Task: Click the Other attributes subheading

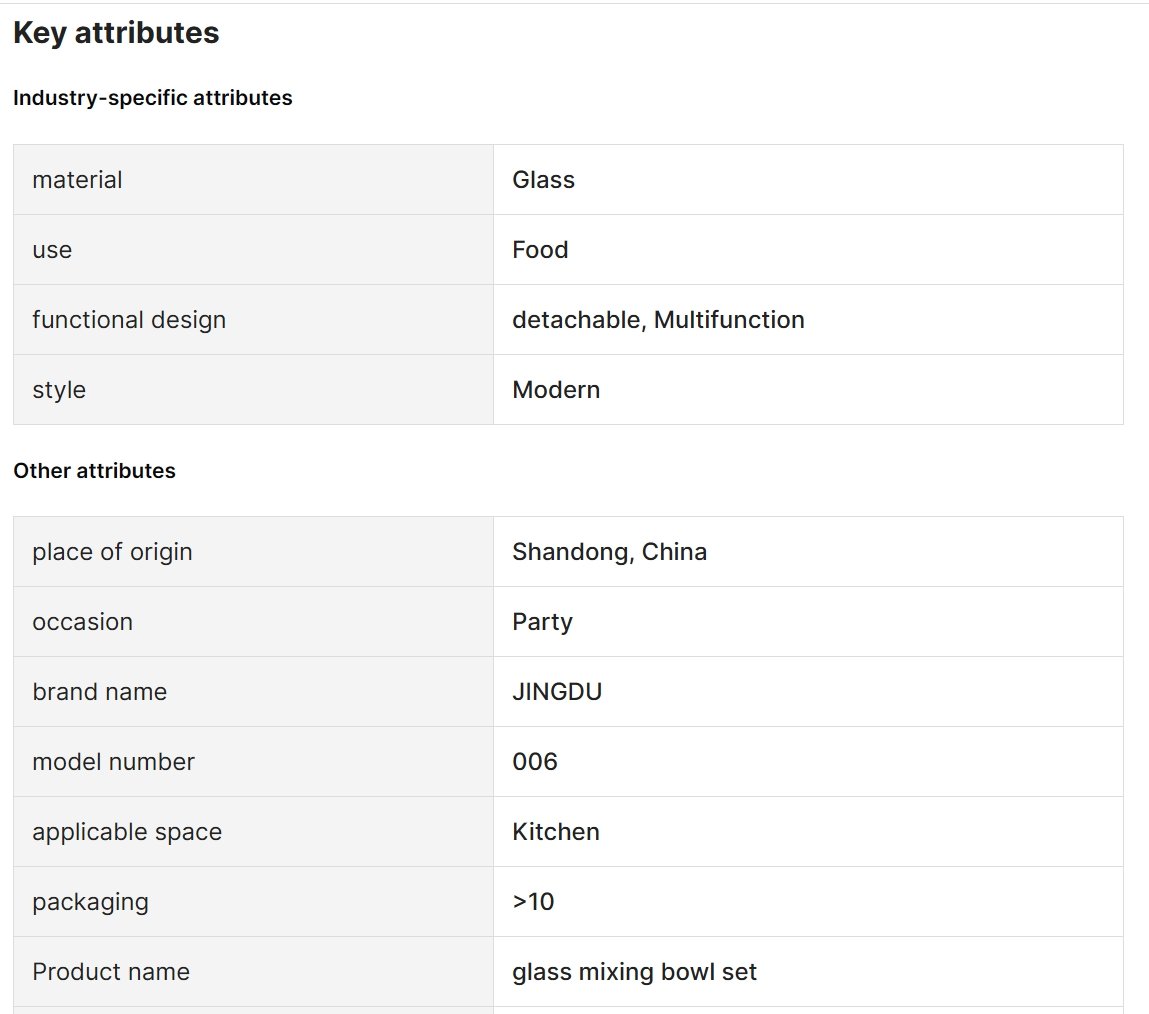Action: (x=95, y=470)
